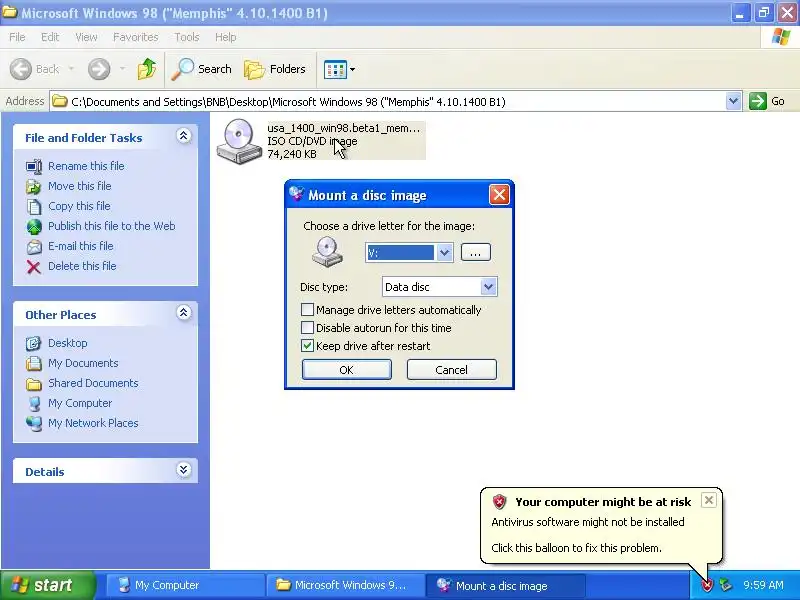
Task: Select the ISO disc image file icon
Action: pos(238,141)
